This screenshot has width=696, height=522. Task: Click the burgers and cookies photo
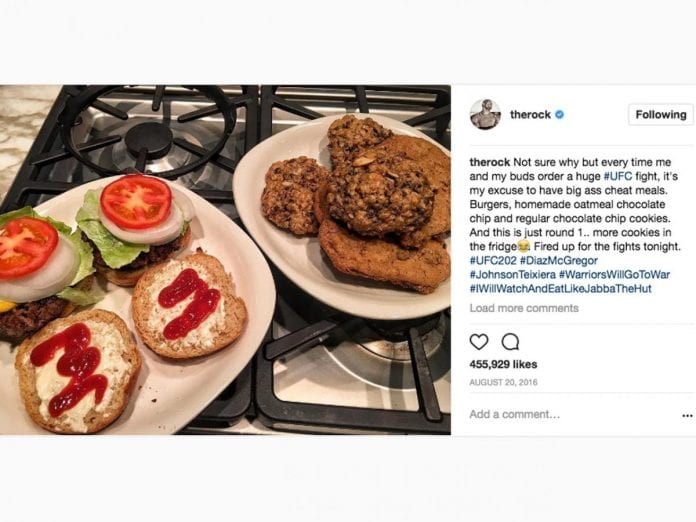tap(225, 260)
